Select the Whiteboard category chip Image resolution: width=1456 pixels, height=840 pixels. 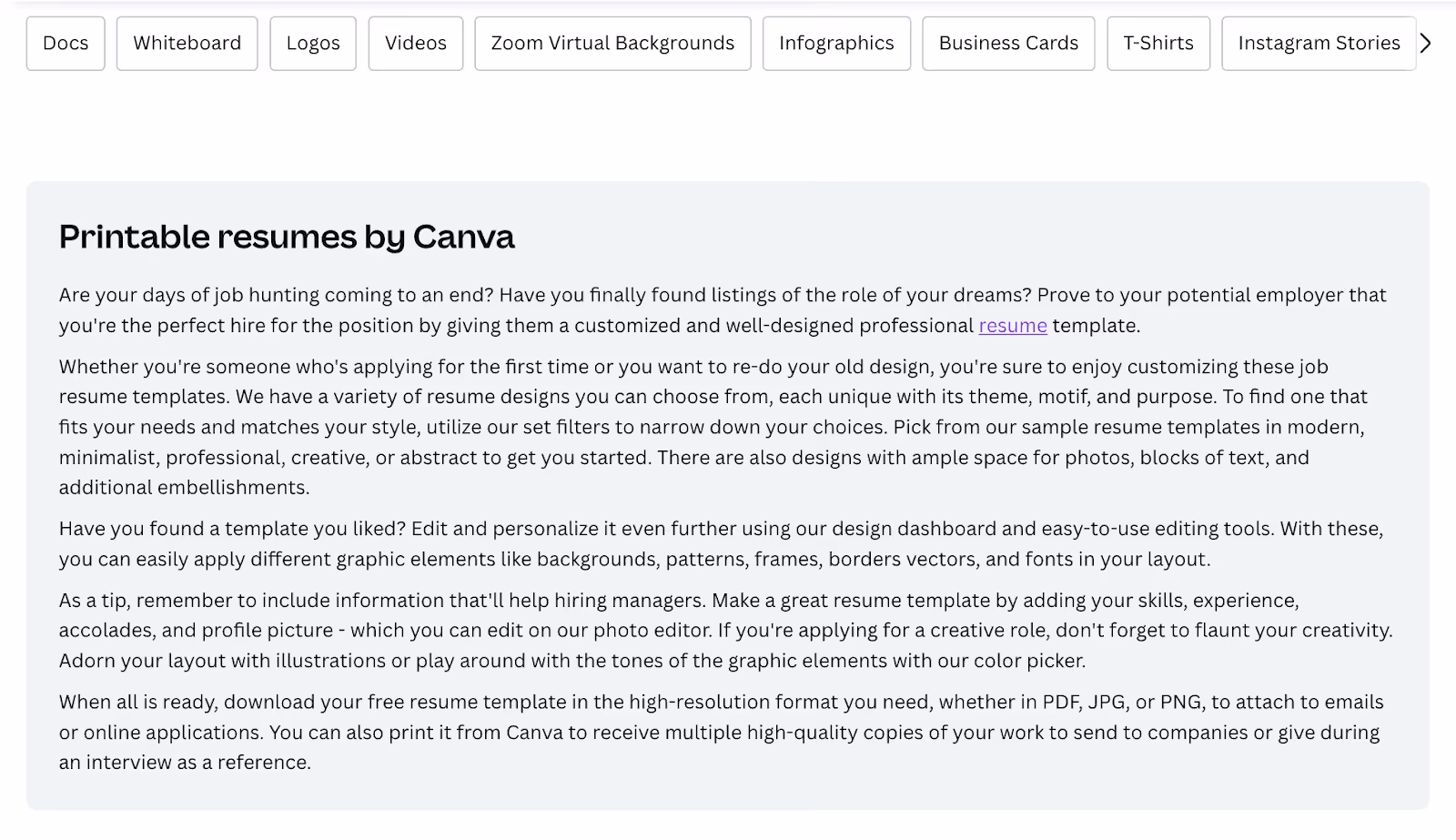coord(187,44)
